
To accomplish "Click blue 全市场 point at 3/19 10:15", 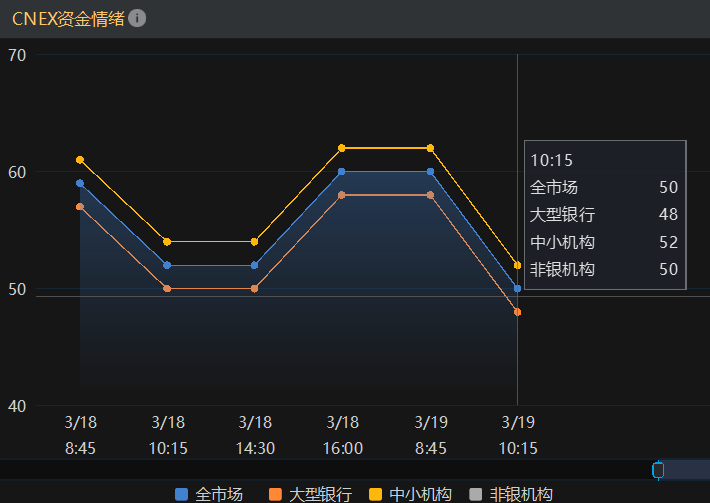I will (517, 288).
